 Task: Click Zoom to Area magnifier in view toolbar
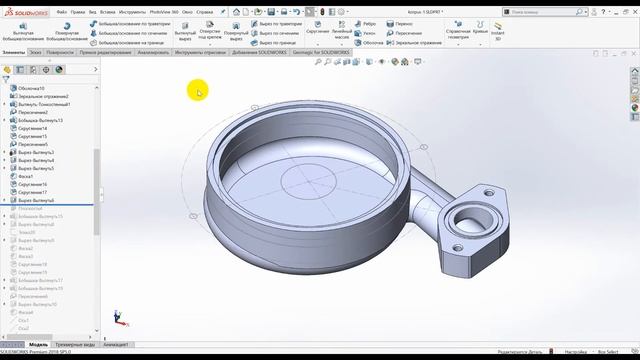tap(327, 62)
